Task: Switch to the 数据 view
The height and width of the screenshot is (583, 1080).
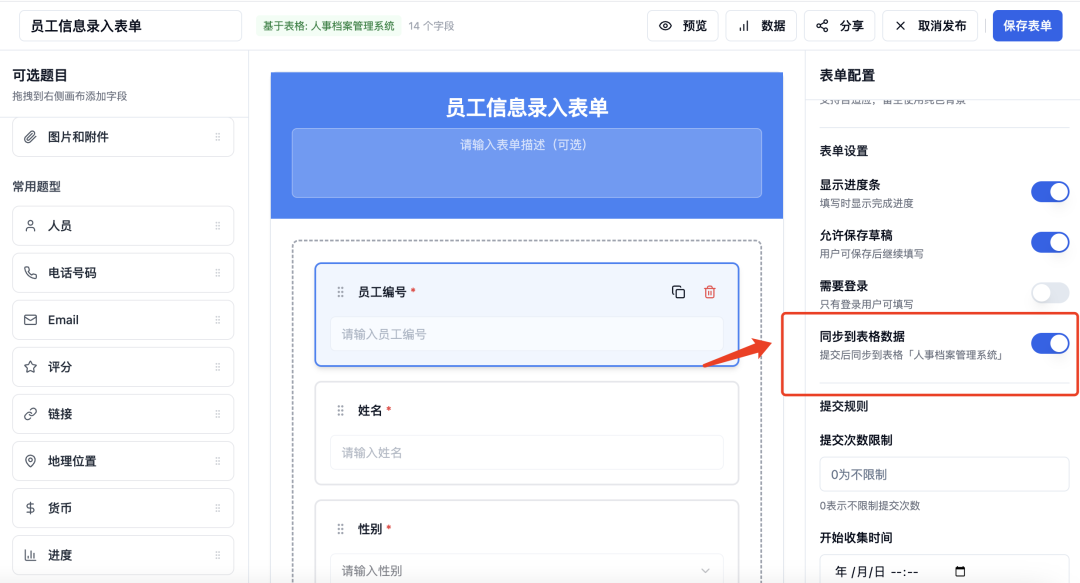Action: [760, 25]
